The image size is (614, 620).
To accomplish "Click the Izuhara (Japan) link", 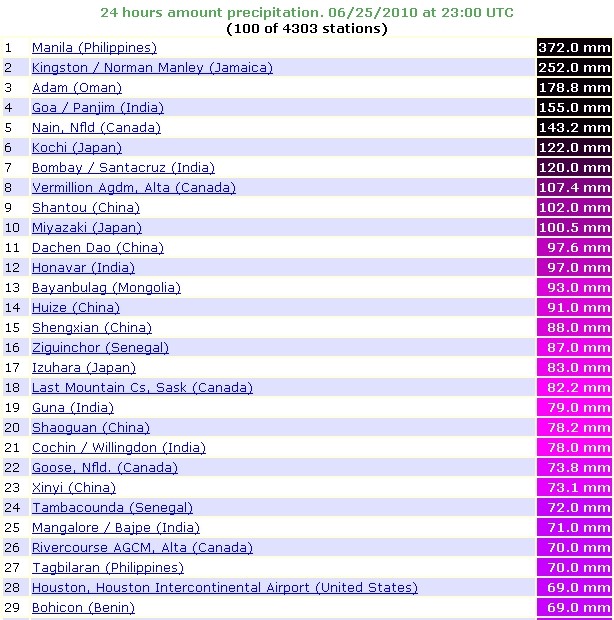I will [x=84, y=368].
